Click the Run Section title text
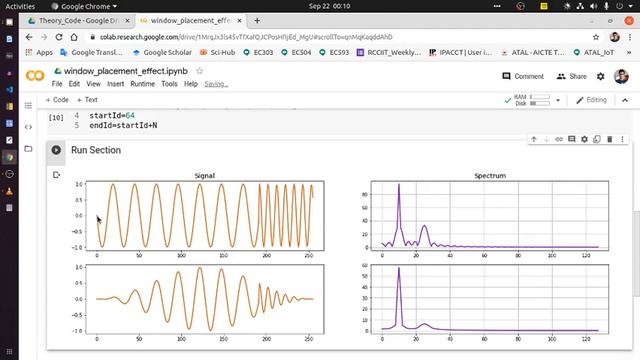Image resolution: width=640 pixels, height=360 pixels. coord(96,150)
